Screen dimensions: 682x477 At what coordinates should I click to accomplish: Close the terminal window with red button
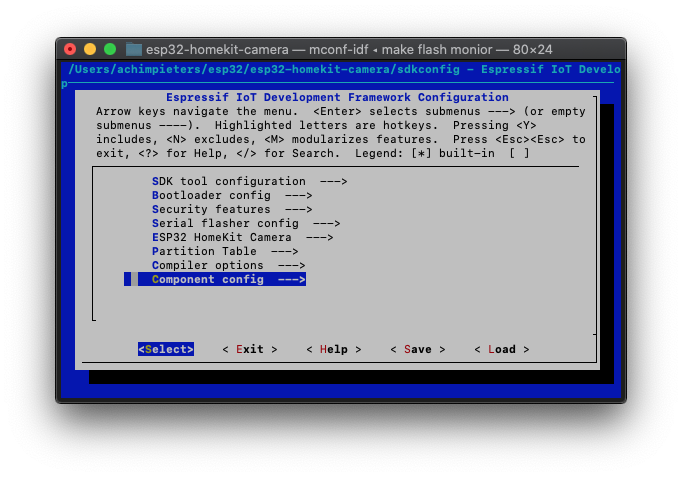point(70,49)
